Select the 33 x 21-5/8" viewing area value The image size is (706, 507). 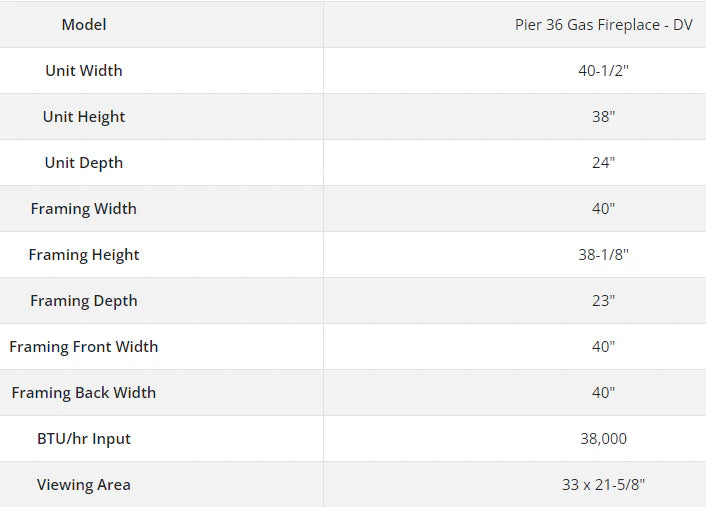(603, 484)
